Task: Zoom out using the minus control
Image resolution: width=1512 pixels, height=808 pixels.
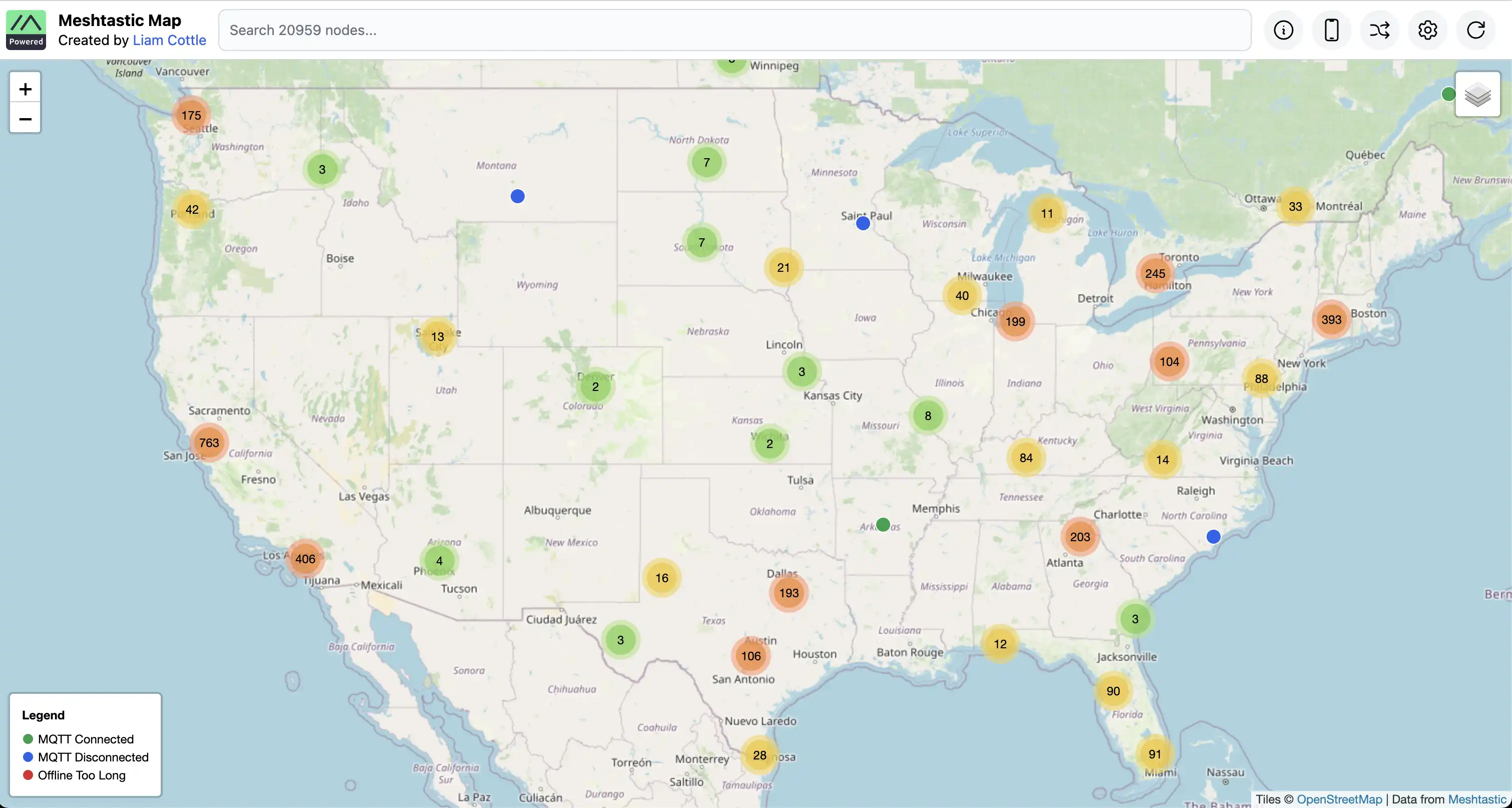Action: click(x=25, y=119)
